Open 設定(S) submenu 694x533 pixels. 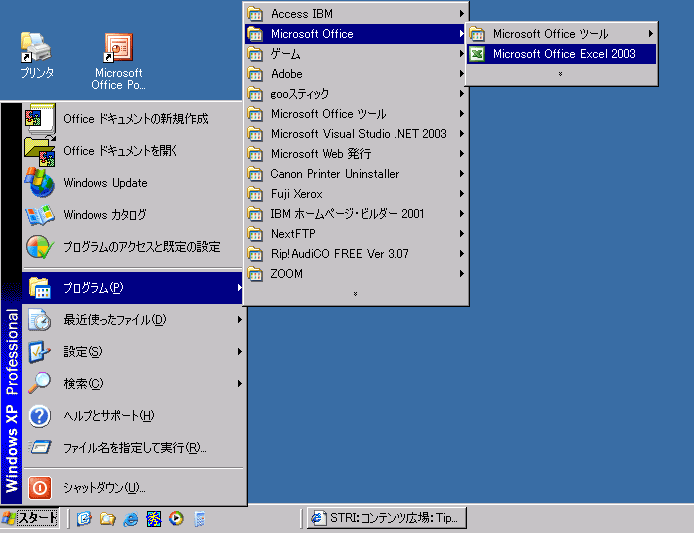click(x=132, y=351)
